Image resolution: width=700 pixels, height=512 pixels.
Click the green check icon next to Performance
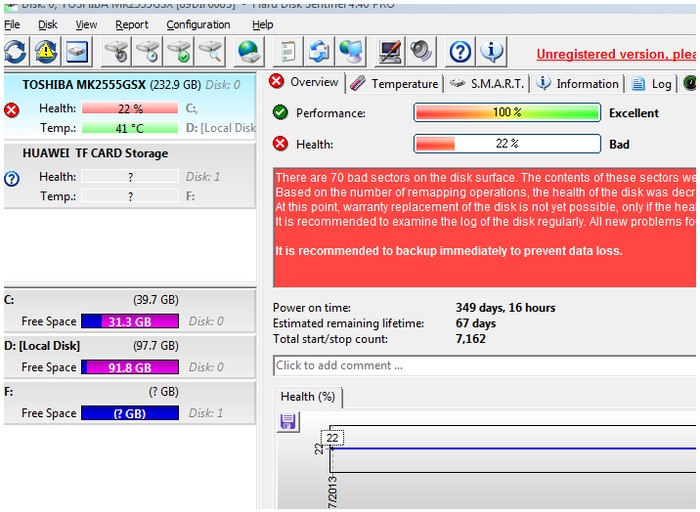[x=280, y=112]
